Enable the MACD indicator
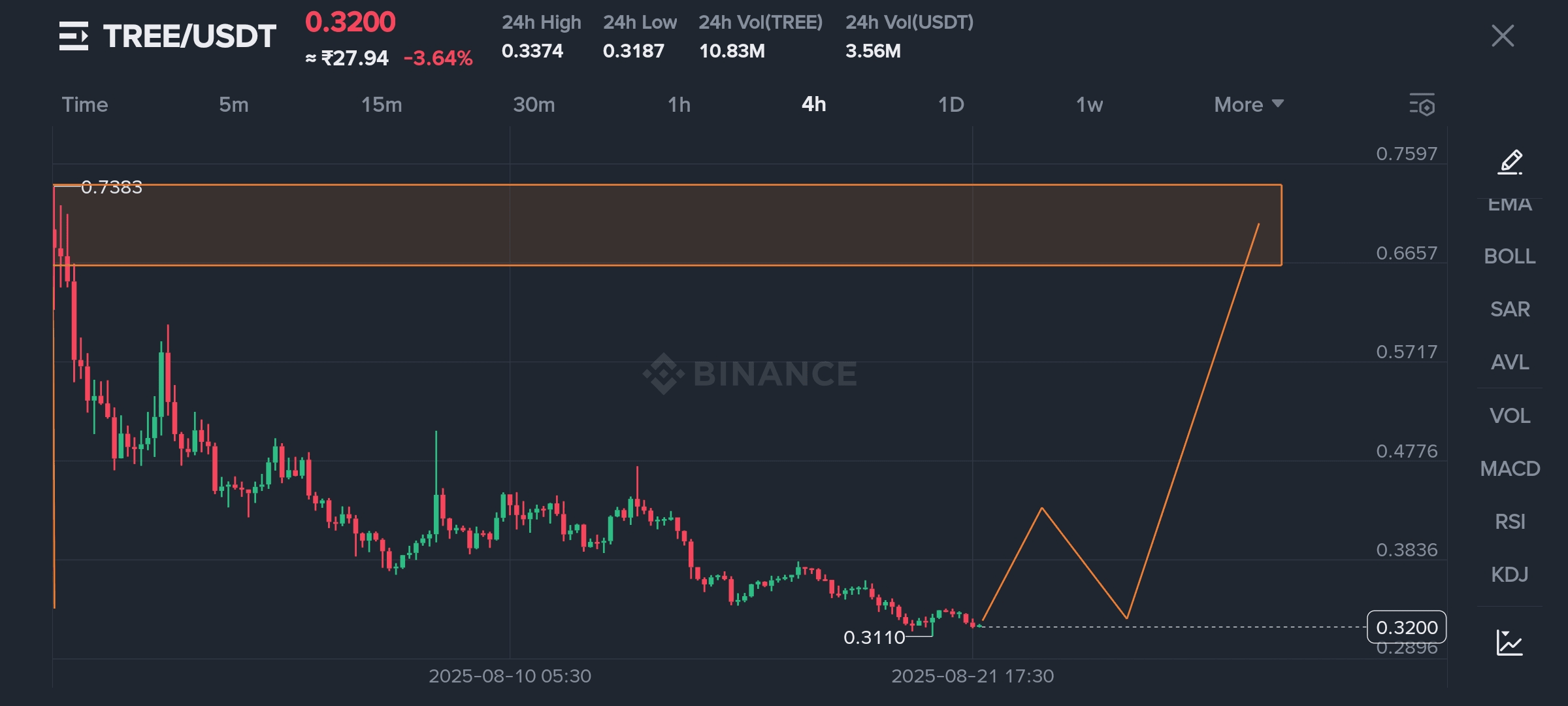 pos(1509,469)
